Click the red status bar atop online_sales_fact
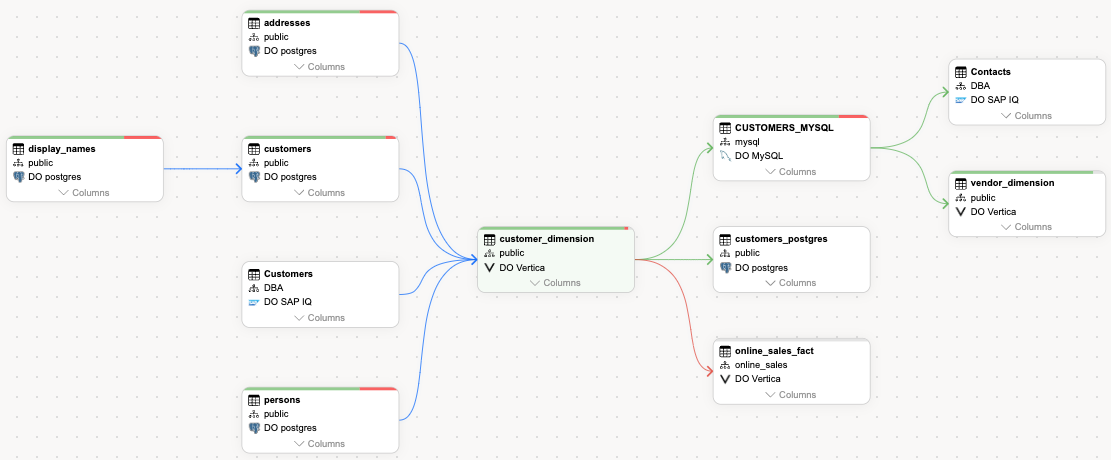1111x460 pixels. (x=791, y=340)
